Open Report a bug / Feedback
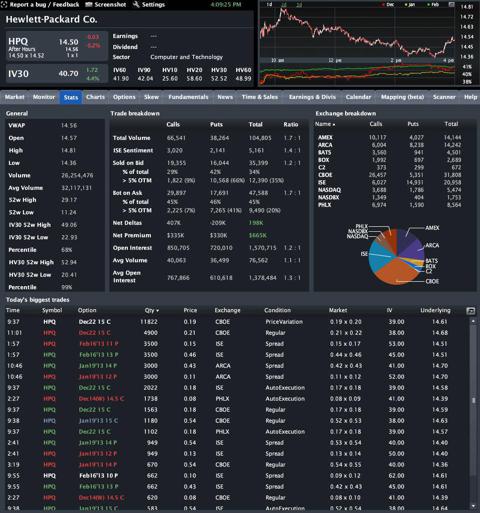Image resolution: width=480 pixels, height=513 pixels. [40, 5]
